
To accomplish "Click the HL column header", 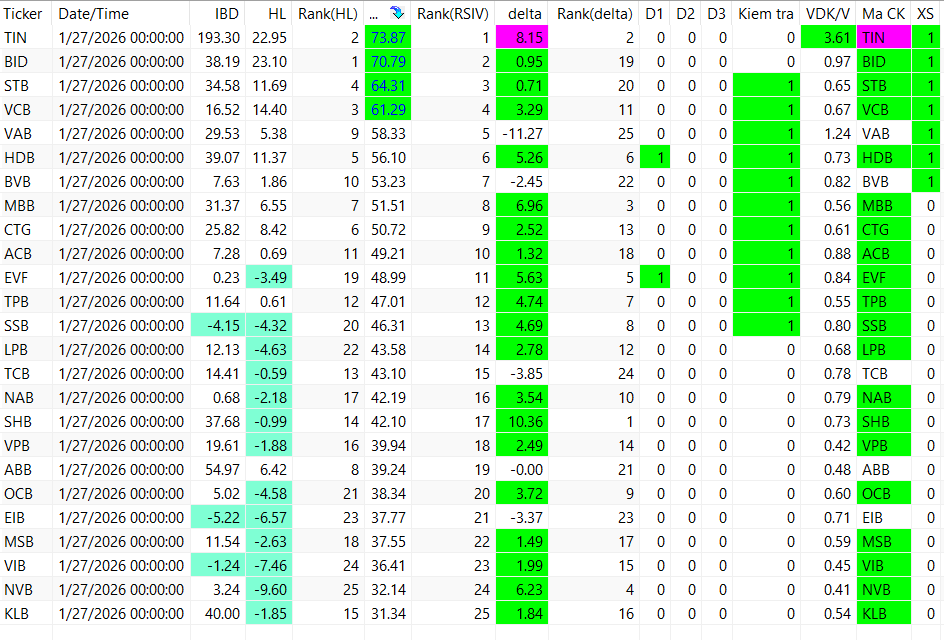I will coord(277,13).
